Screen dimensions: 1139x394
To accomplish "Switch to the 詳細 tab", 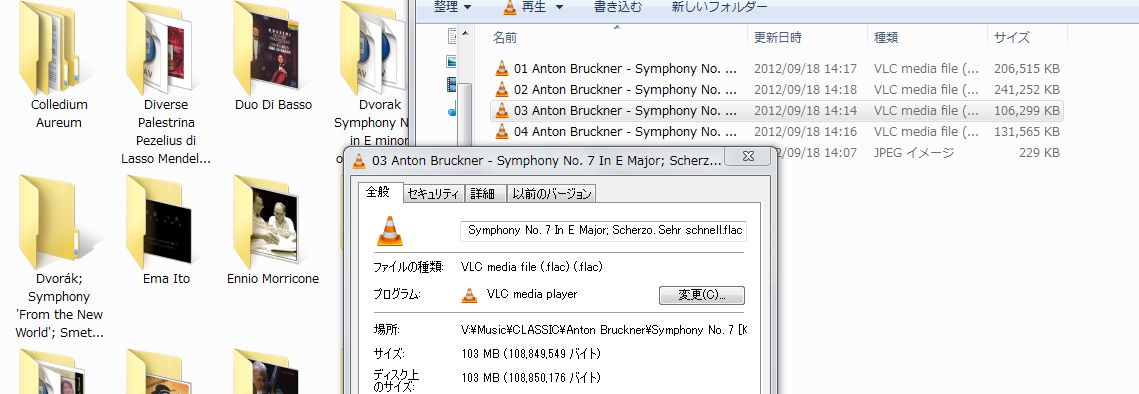I will tap(482, 193).
